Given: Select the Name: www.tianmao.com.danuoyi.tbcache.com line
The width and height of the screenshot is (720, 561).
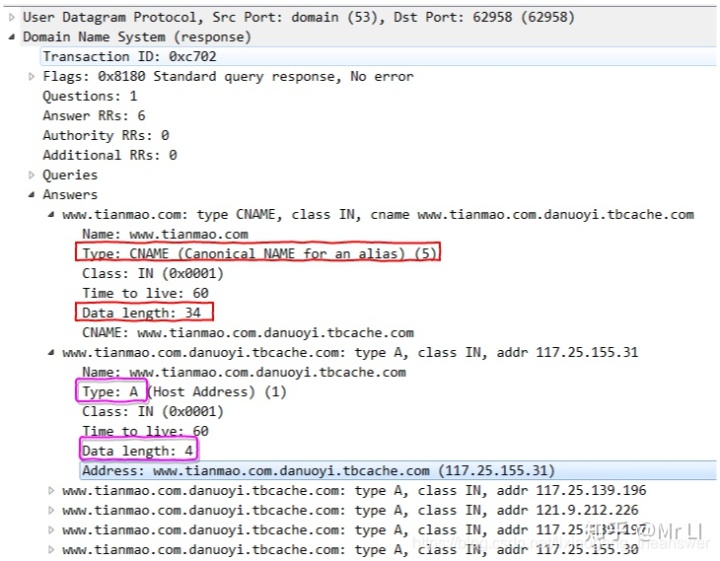Looking at the screenshot, I should [x=244, y=373].
